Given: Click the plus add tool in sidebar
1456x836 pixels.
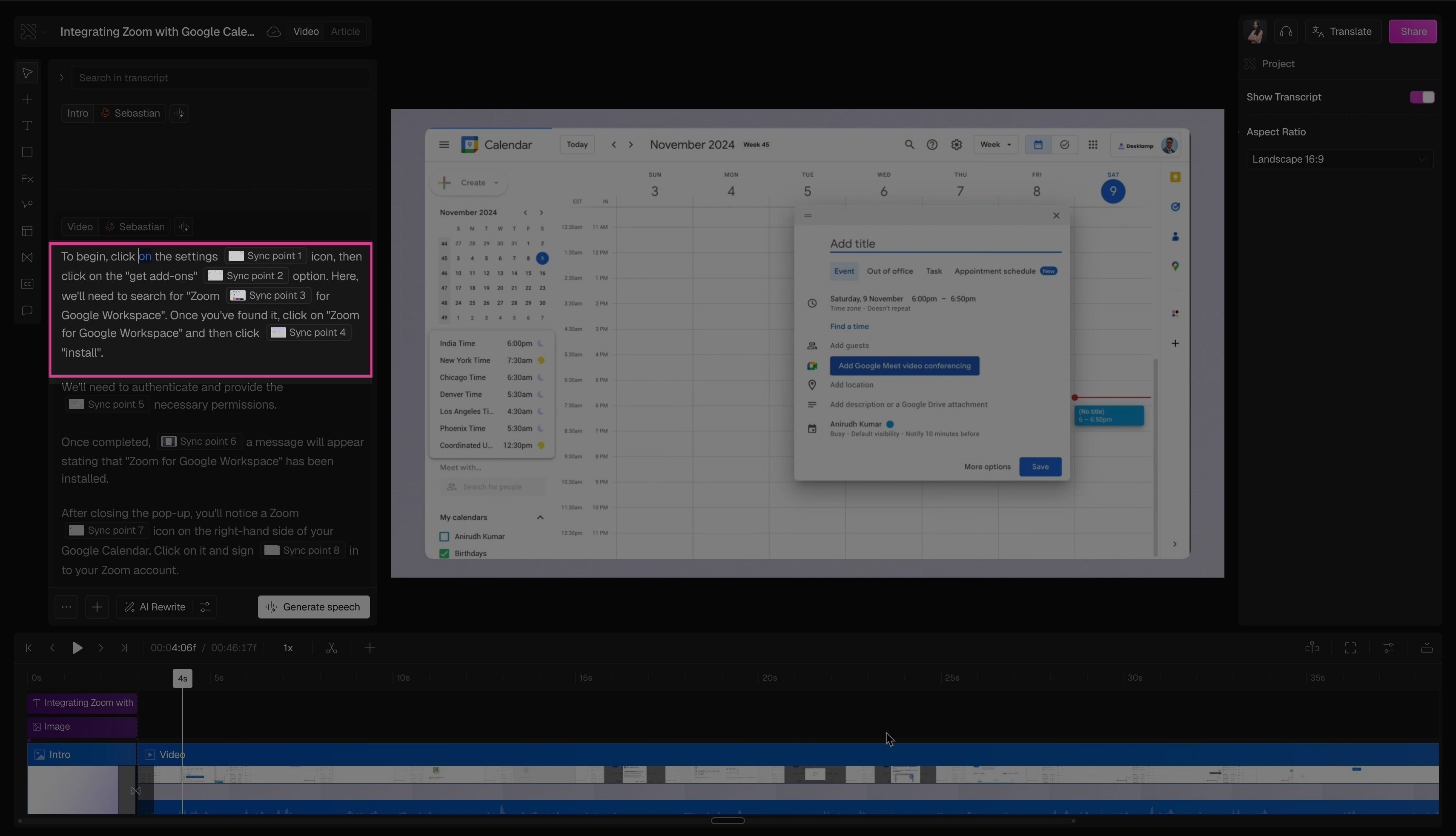Looking at the screenshot, I should click(x=27, y=99).
